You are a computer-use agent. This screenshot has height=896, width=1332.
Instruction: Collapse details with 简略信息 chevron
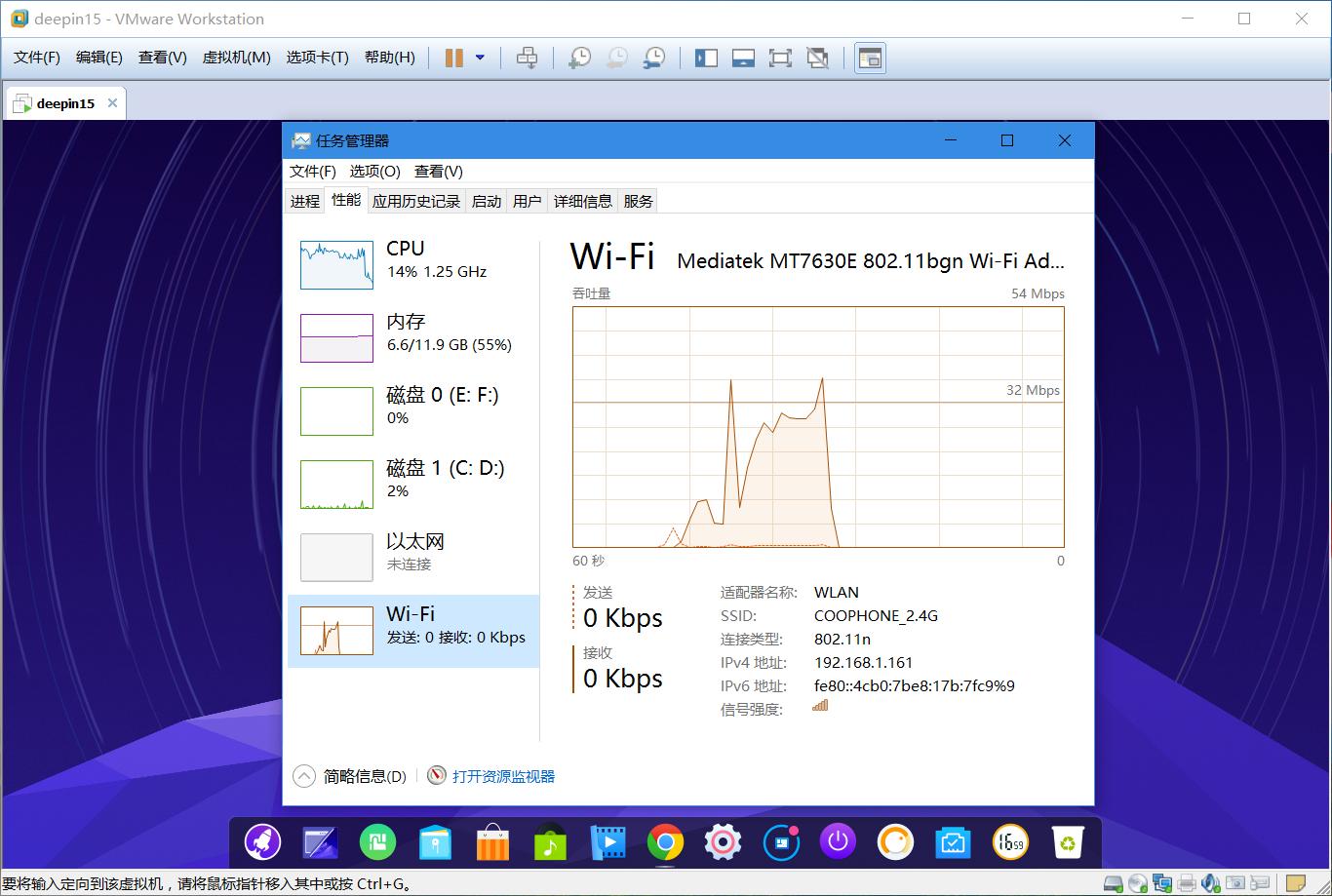(x=303, y=775)
